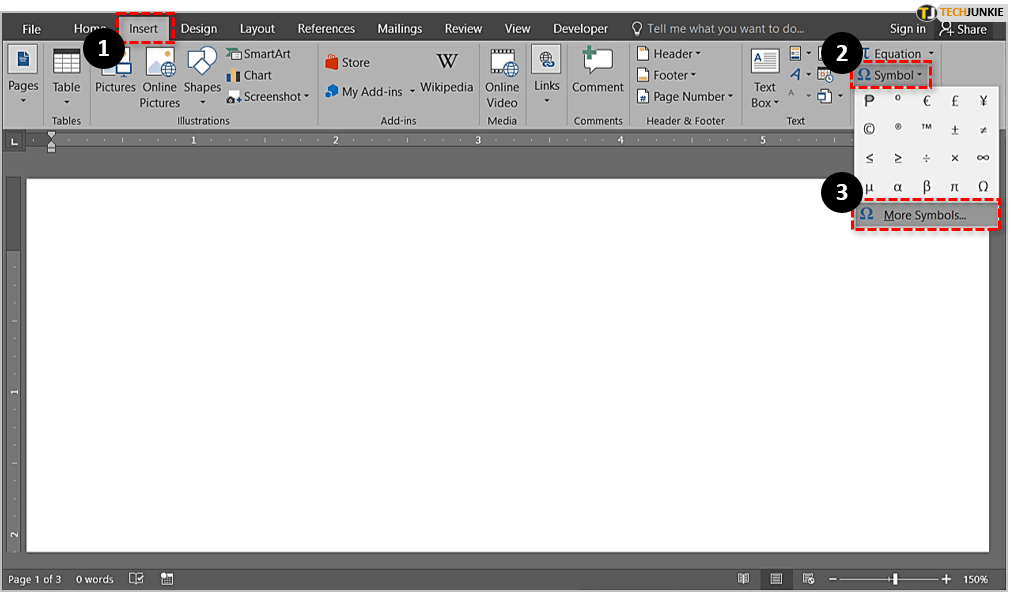
Task: Switch to Print Layout view
Action: tap(776, 579)
